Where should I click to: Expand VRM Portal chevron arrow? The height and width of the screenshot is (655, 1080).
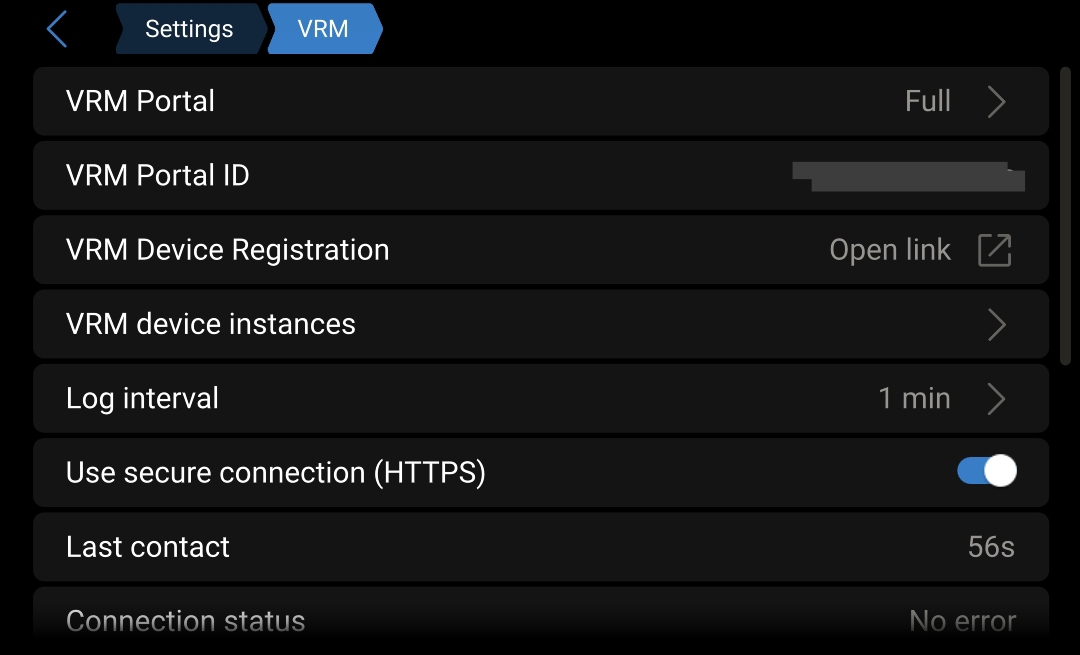(x=996, y=102)
